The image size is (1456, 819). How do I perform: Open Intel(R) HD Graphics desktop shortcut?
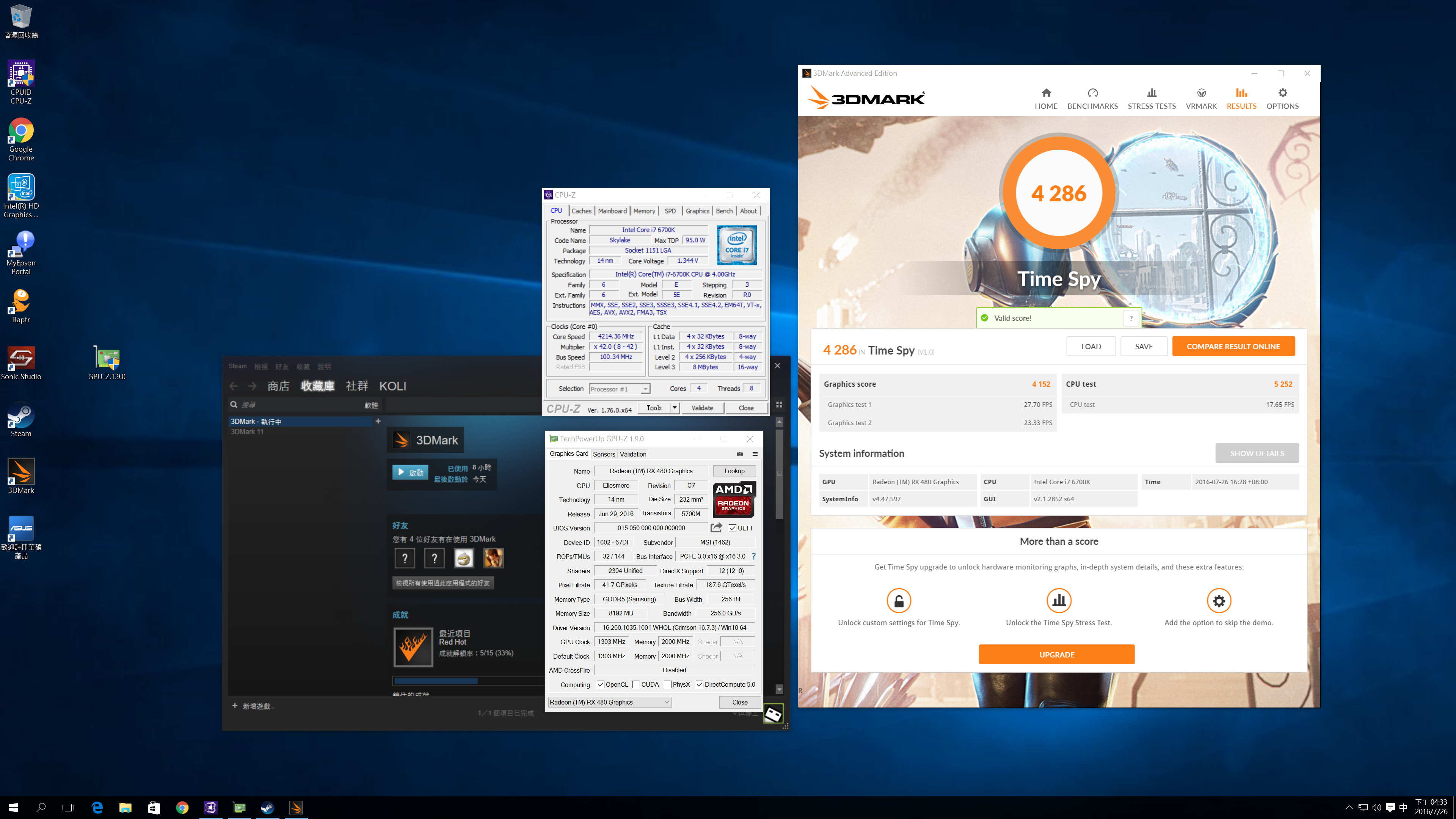pyautogui.click(x=21, y=196)
